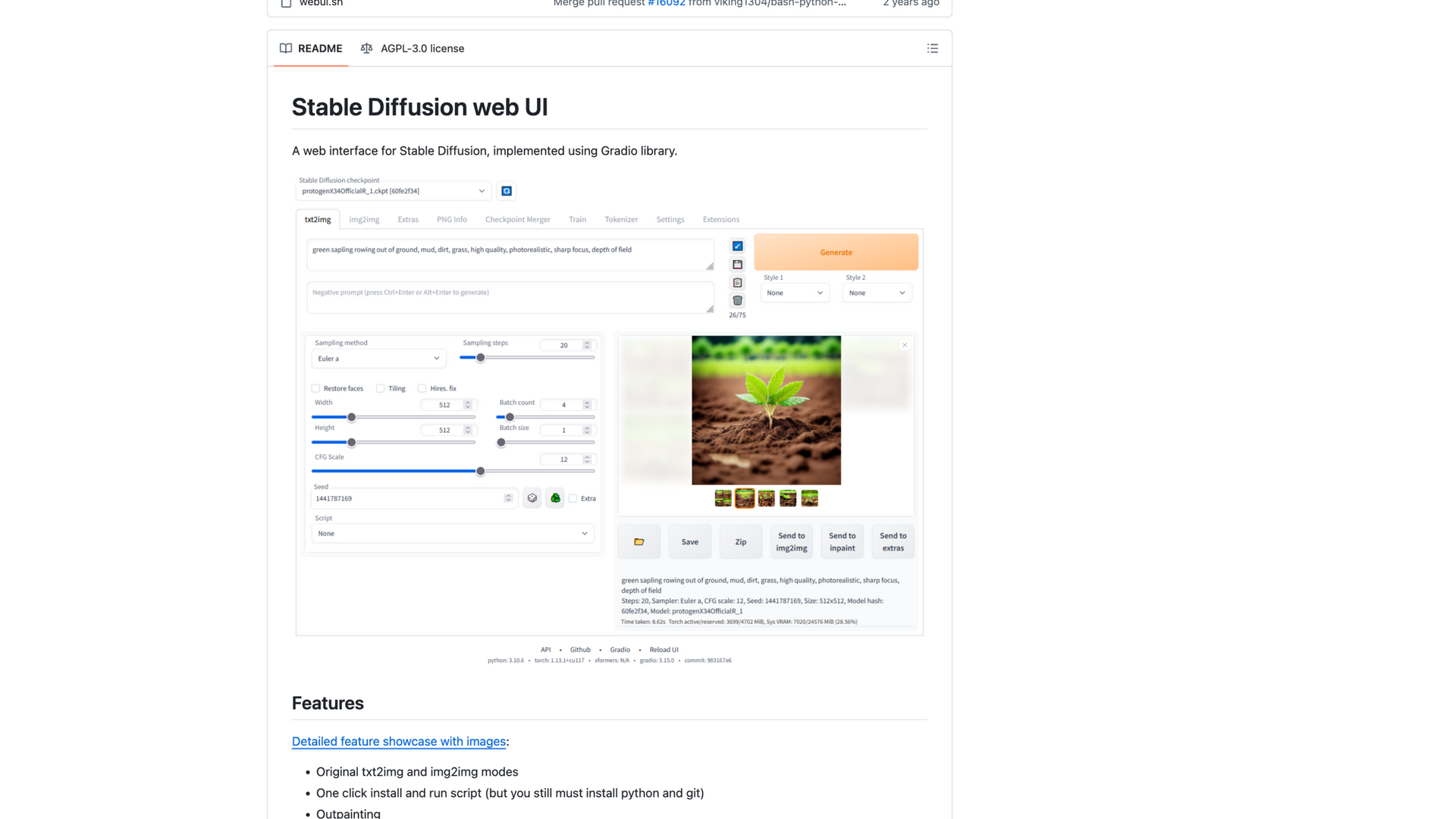Click the green recycle seed icon
This screenshot has width=1456, height=819.
point(555,498)
